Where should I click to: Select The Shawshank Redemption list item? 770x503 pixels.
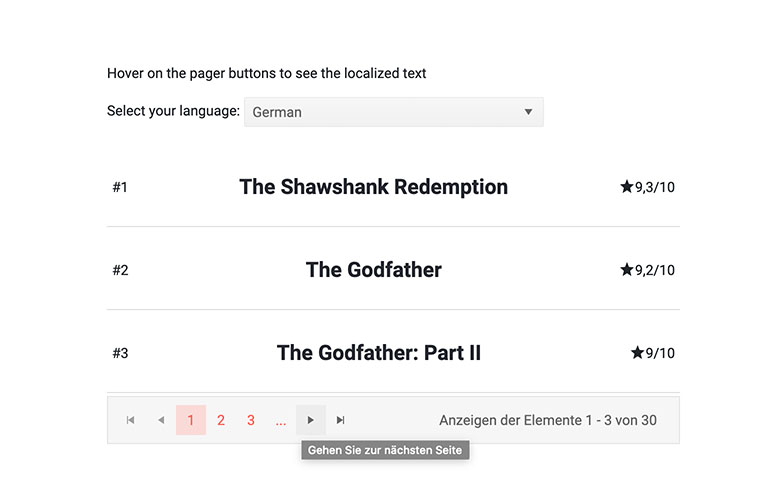coord(373,187)
